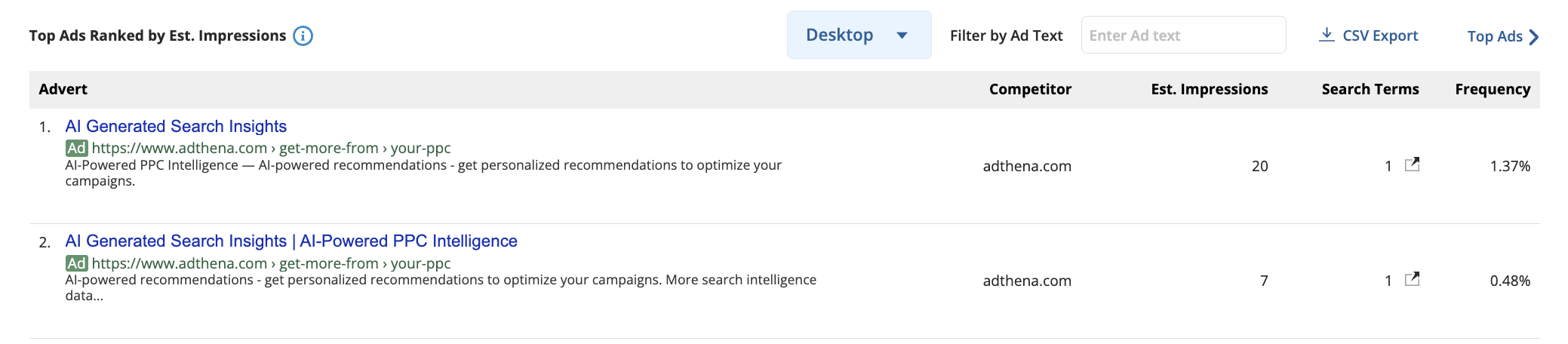Screen dimensions: 1568x344
Task: Sort by the Frequency column header
Action: 1493,89
